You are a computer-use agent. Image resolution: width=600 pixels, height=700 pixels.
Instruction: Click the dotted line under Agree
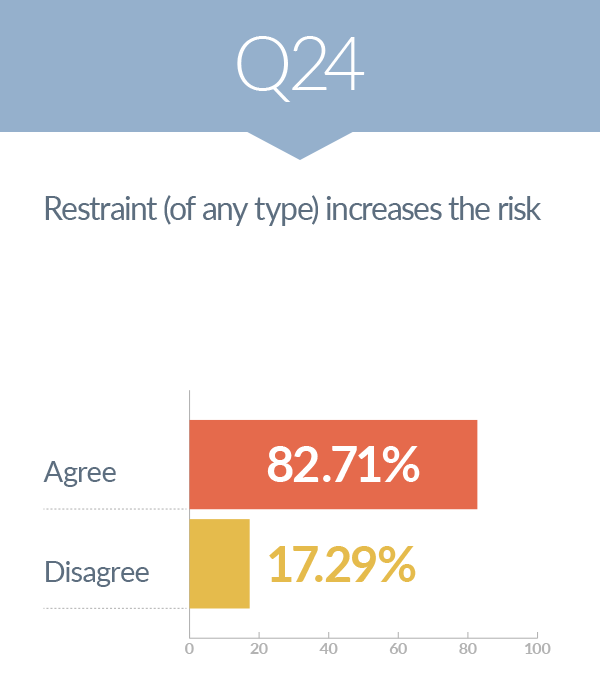point(115,509)
